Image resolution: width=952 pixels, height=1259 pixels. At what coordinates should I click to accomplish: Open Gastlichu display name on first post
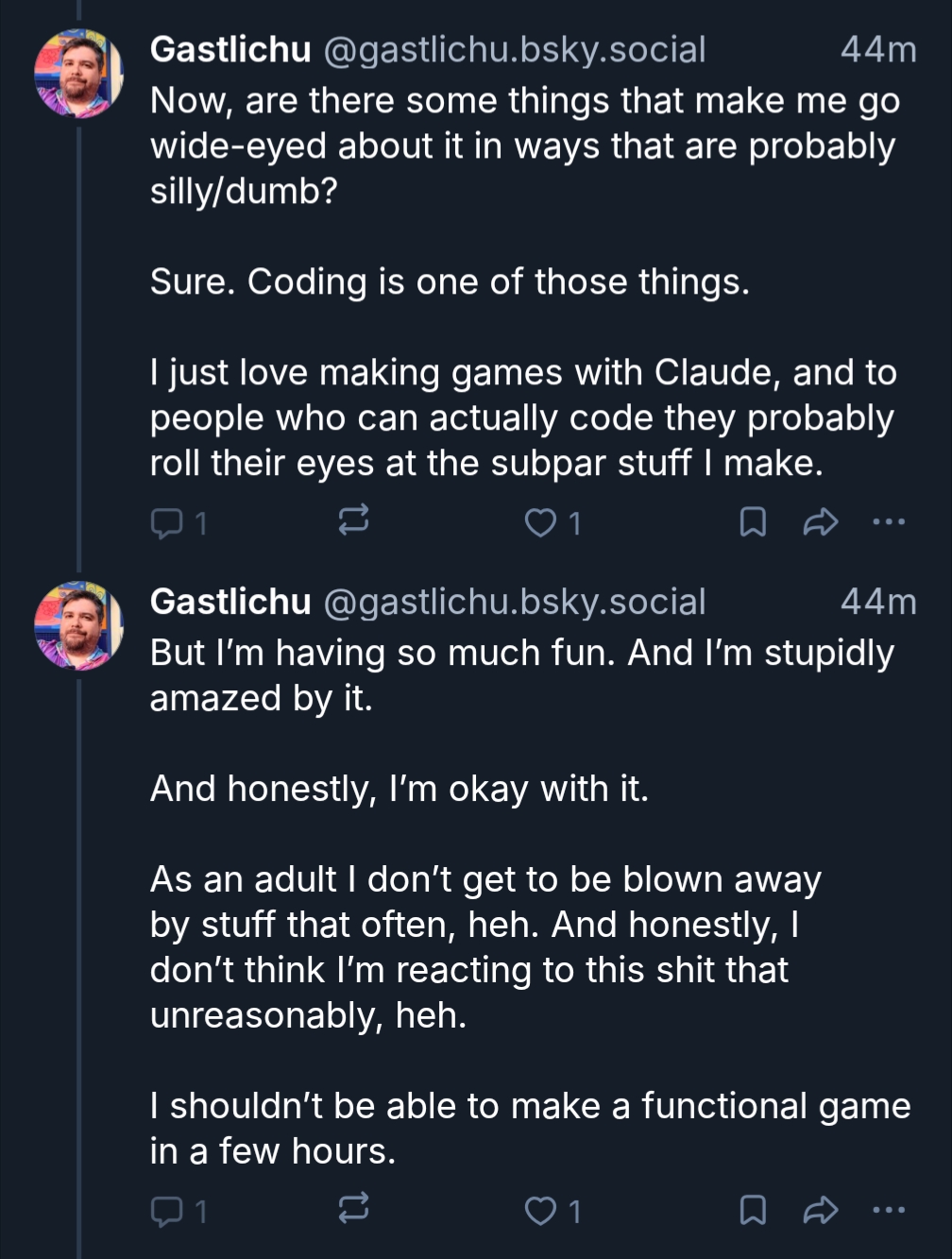[x=230, y=49]
